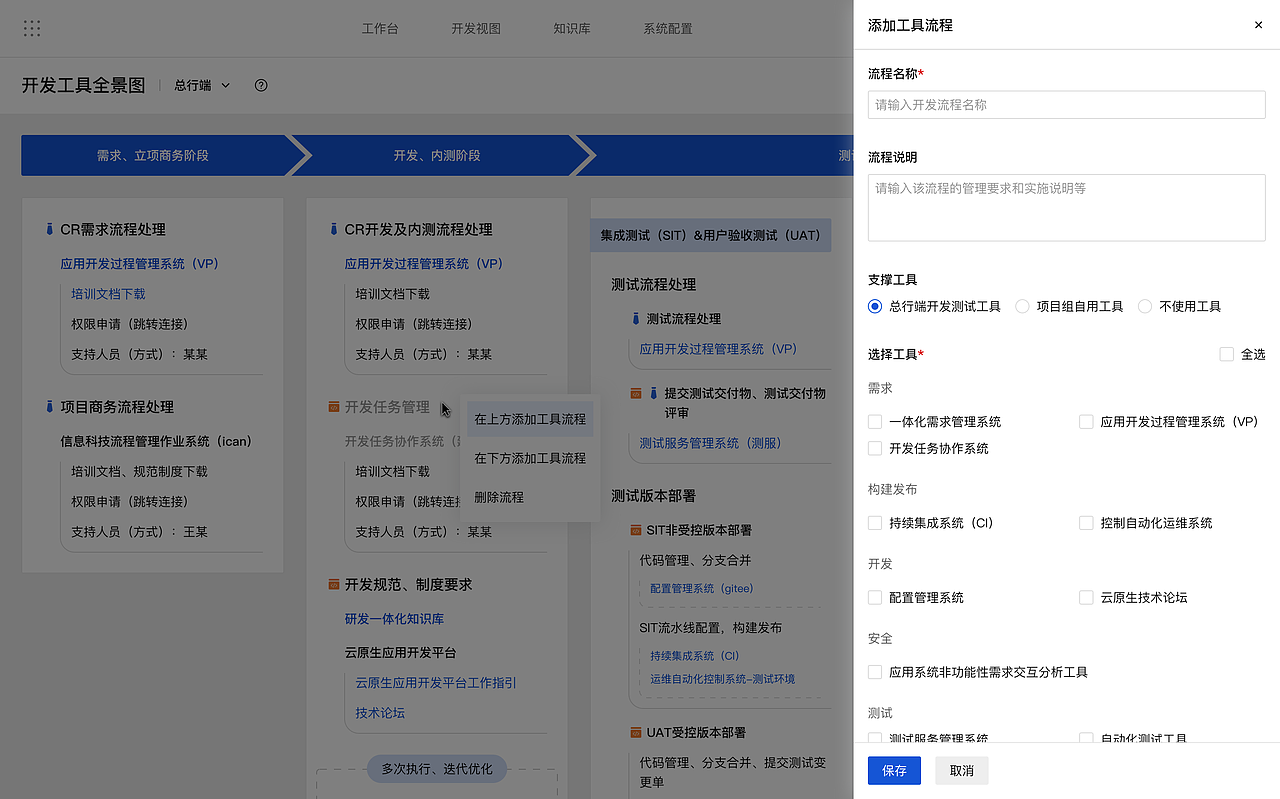The width and height of the screenshot is (1280, 799).
Task: Open the app launcher grid in the top-left corner
Action: (x=31, y=28)
